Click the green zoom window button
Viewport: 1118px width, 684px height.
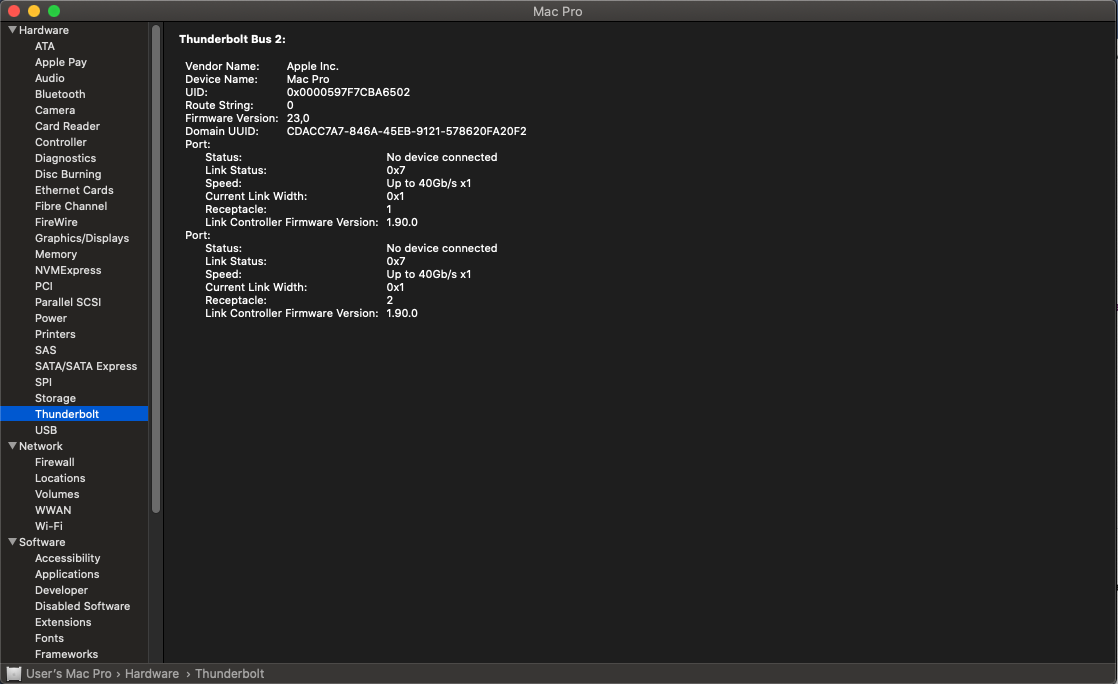pyautogui.click(x=54, y=11)
